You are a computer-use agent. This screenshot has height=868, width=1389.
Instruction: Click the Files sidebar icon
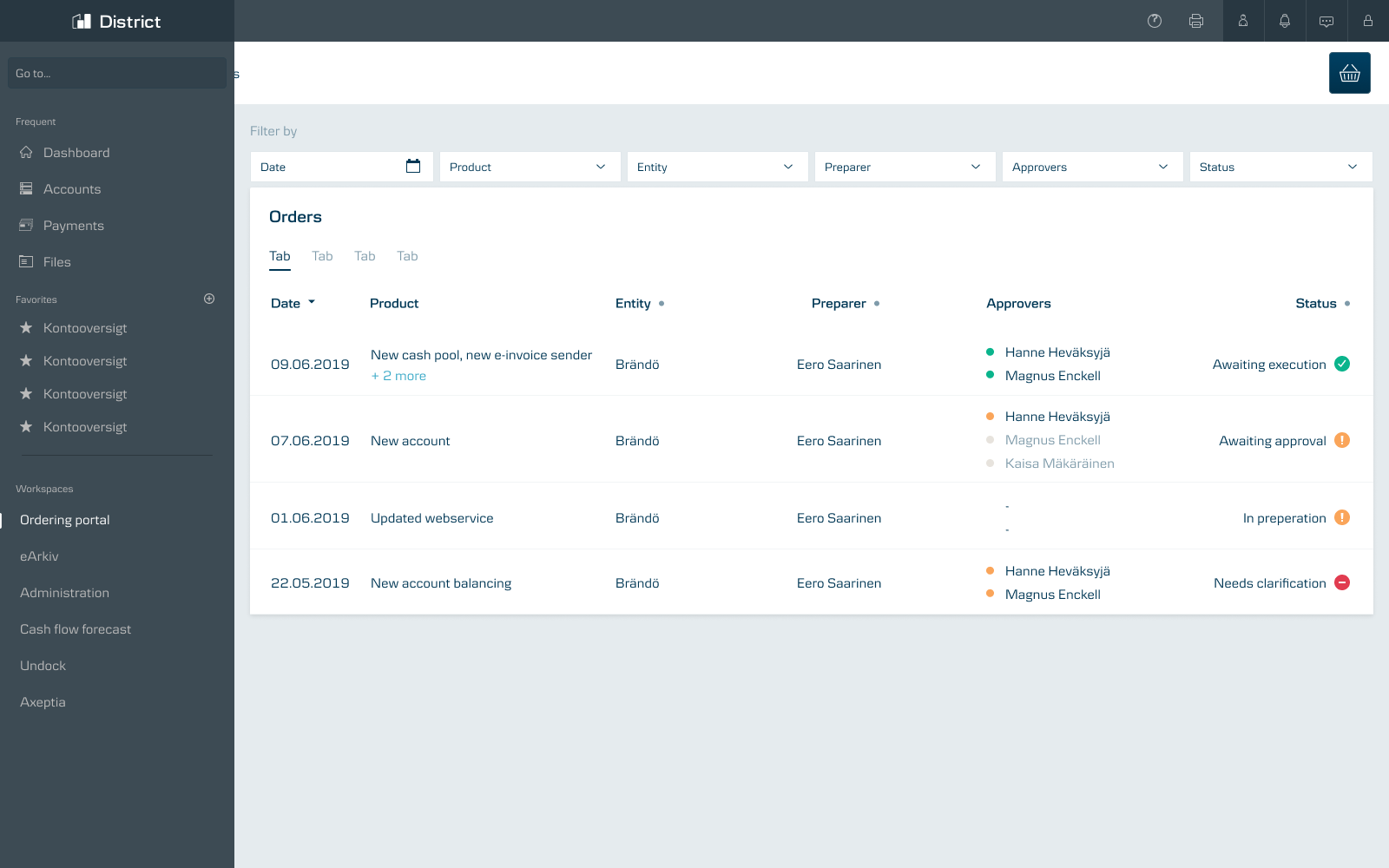[x=26, y=261]
